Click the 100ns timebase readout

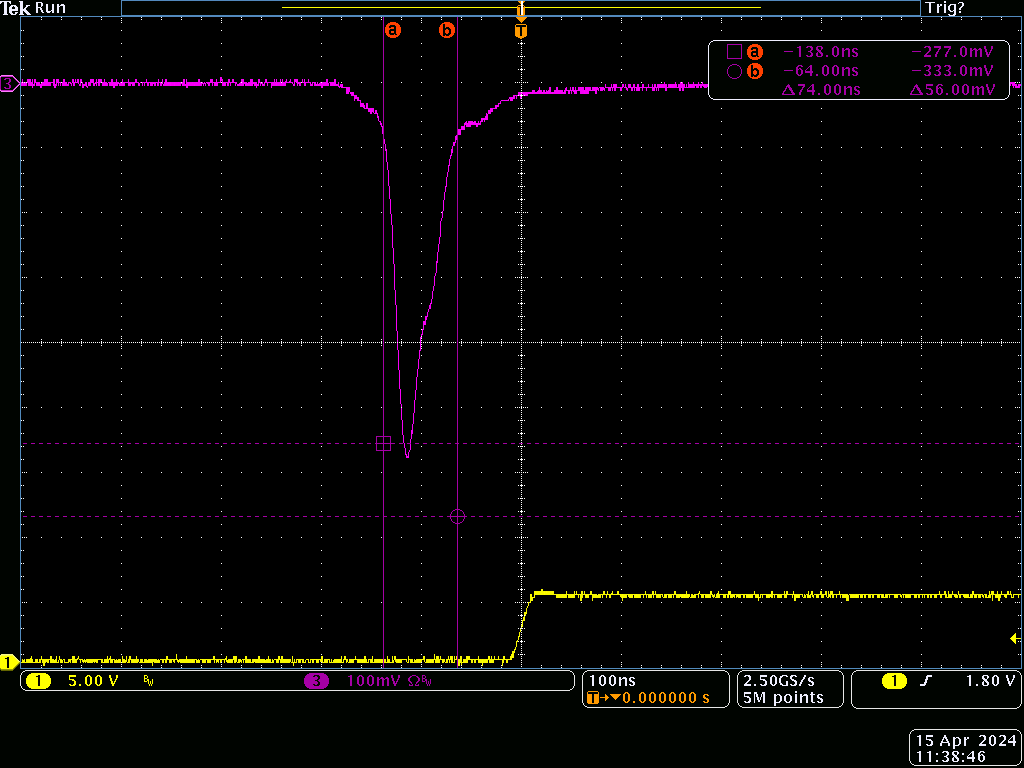pyautogui.click(x=611, y=681)
